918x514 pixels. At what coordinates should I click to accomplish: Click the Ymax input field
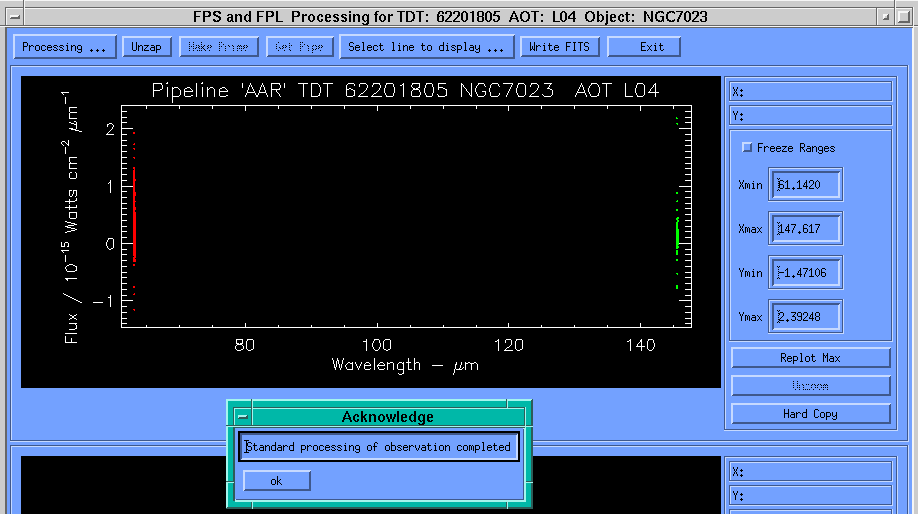coord(806,317)
